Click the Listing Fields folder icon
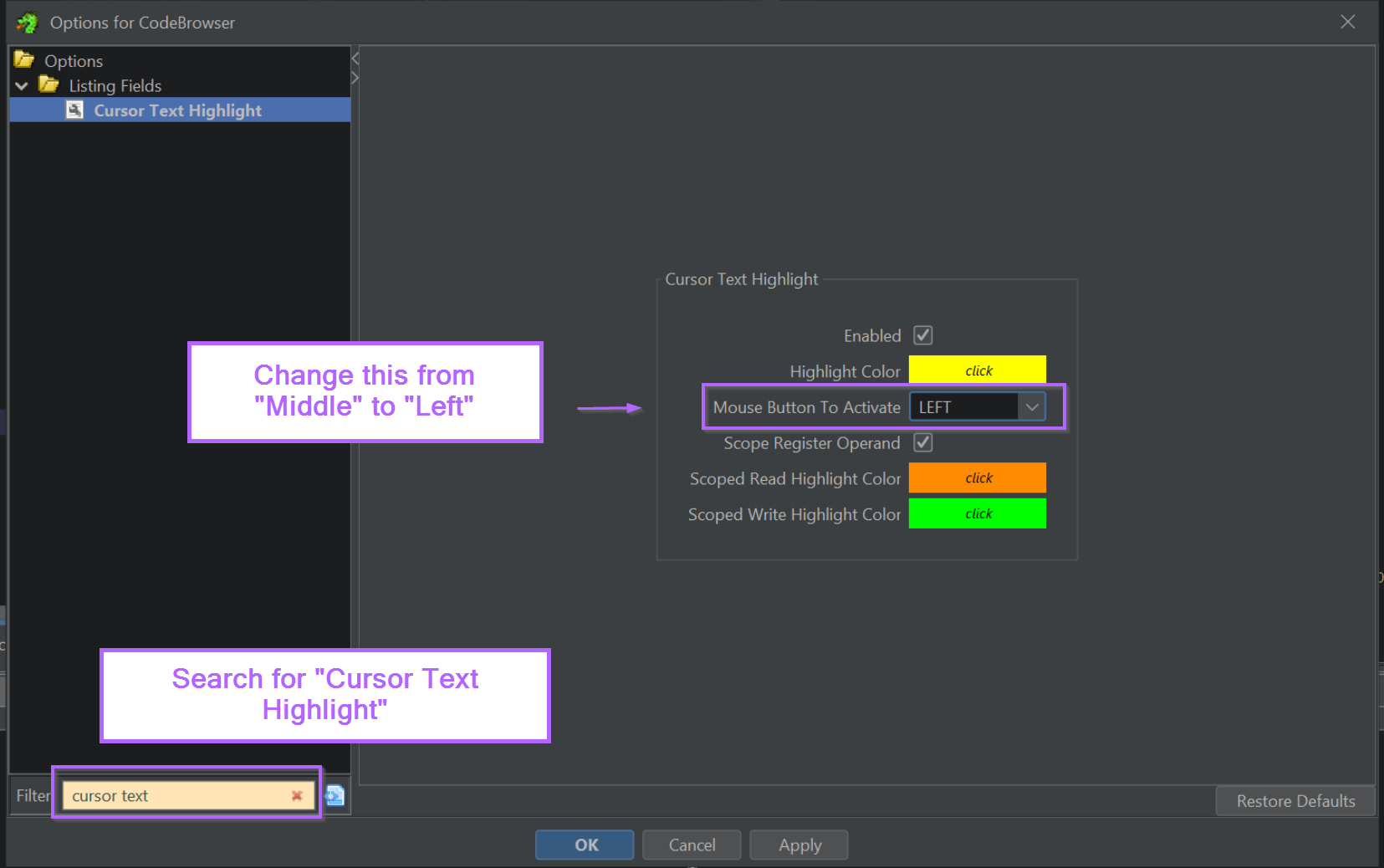Viewport: 1384px width, 868px height. pos(49,84)
